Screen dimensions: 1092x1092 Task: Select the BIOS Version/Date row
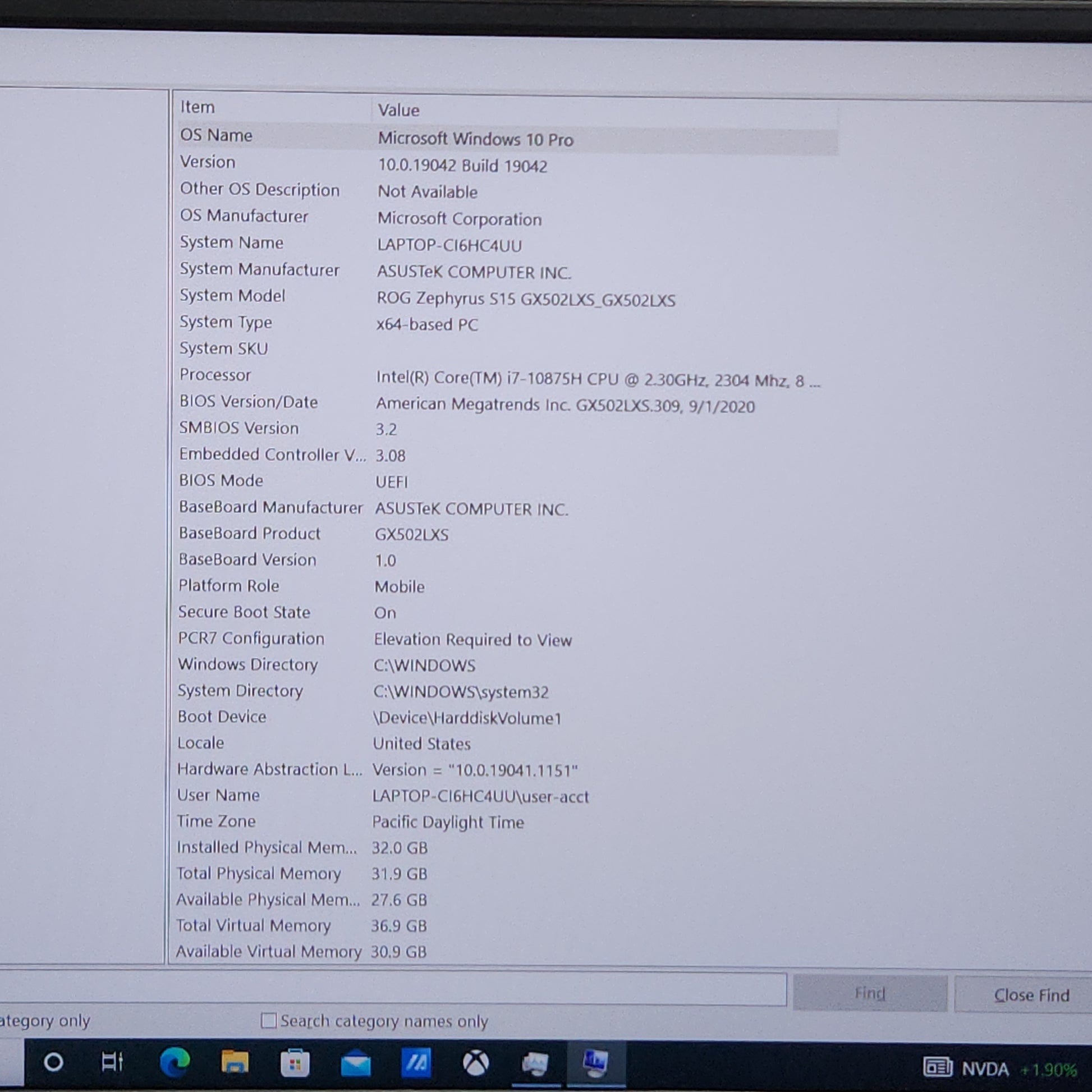click(249, 402)
